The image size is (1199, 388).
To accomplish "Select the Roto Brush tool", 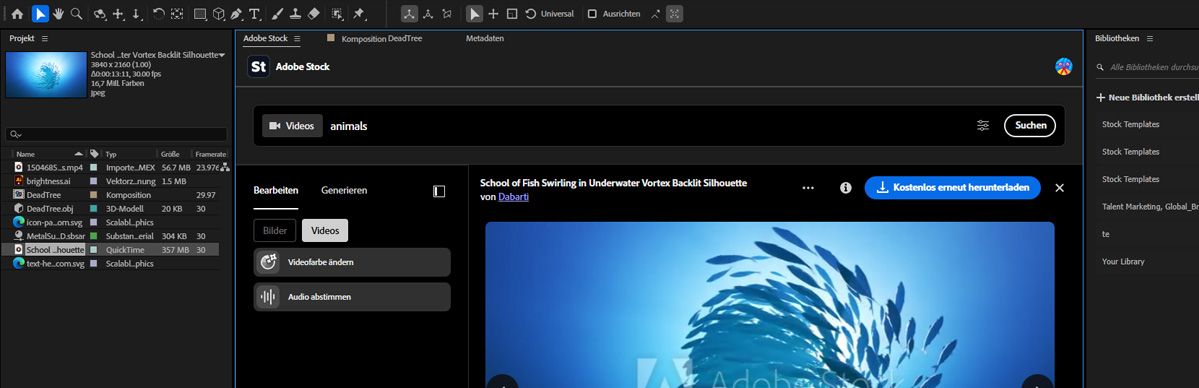I will [x=337, y=14].
